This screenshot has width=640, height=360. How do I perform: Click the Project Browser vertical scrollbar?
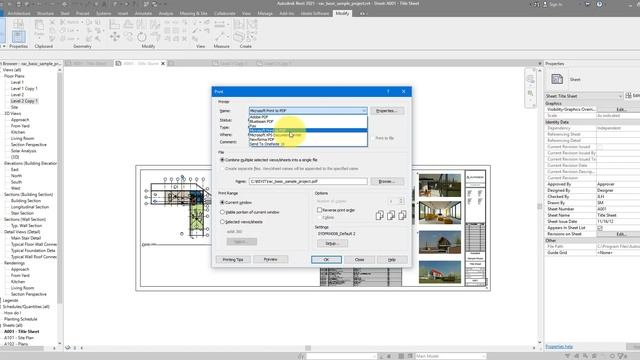click(x=60, y=188)
